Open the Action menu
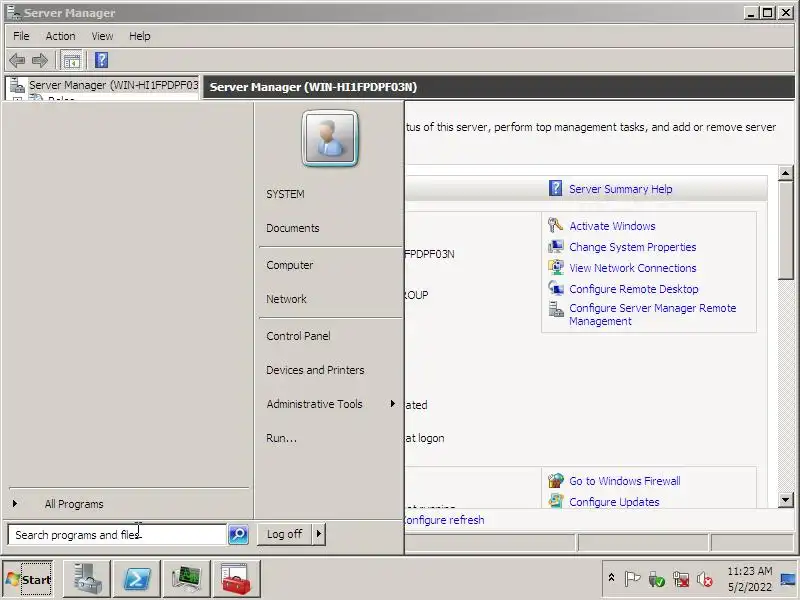Image resolution: width=800 pixels, height=600 pixels. point(60,36)
